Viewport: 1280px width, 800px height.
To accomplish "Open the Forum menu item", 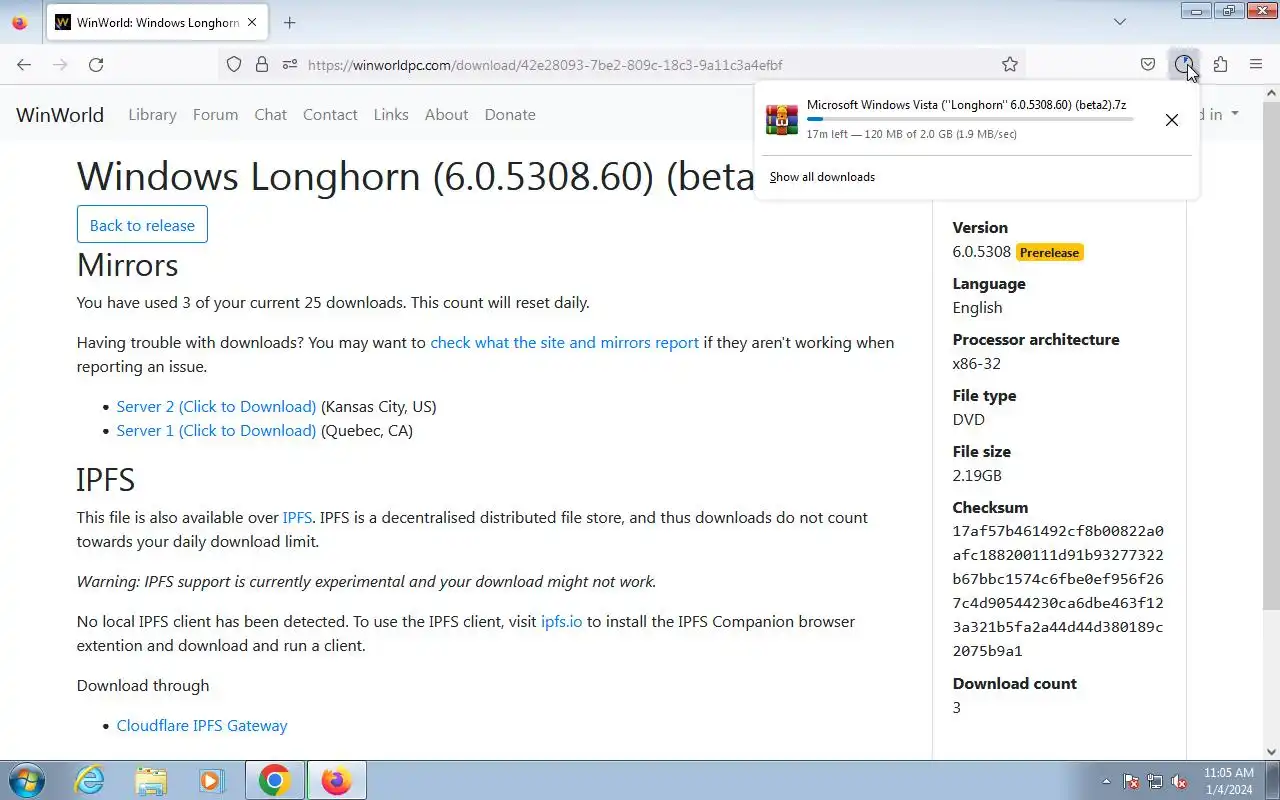I will (215, 114).
